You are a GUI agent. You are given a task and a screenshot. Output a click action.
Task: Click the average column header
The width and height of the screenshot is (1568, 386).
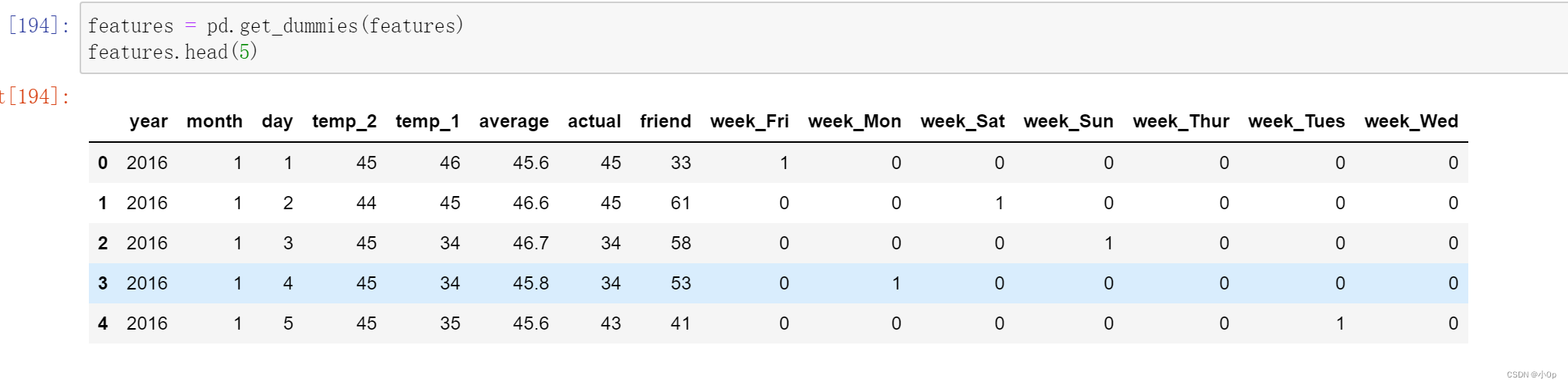[x=513, y=121]
